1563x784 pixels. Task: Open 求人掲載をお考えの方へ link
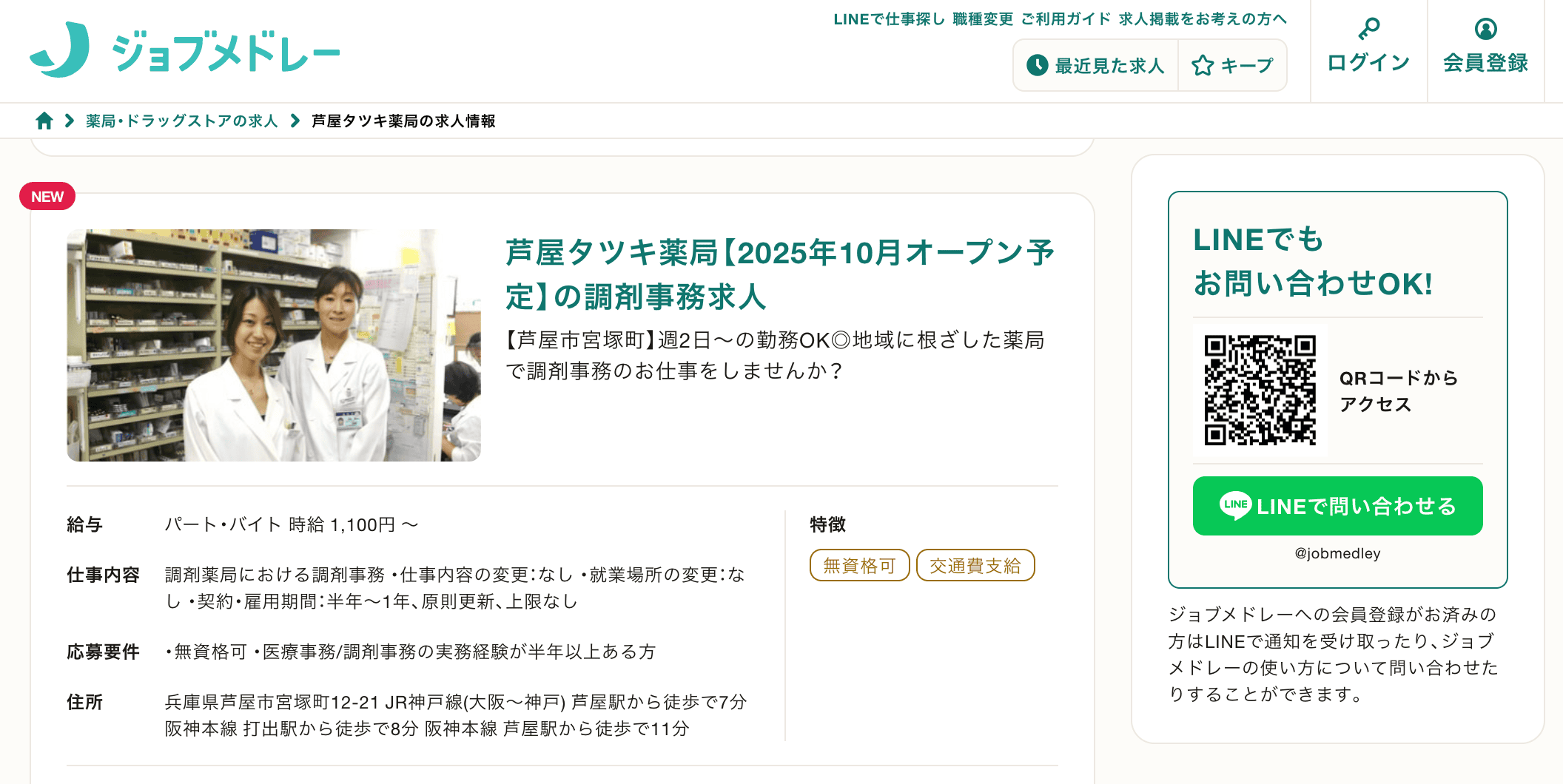tap(1203, 19)
